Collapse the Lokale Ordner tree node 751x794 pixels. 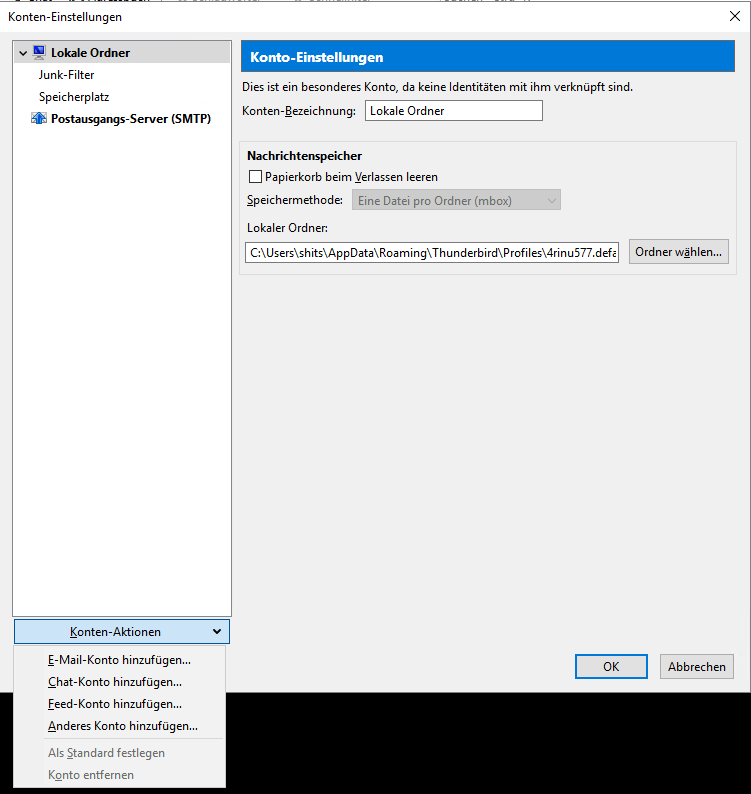[23, 53]
